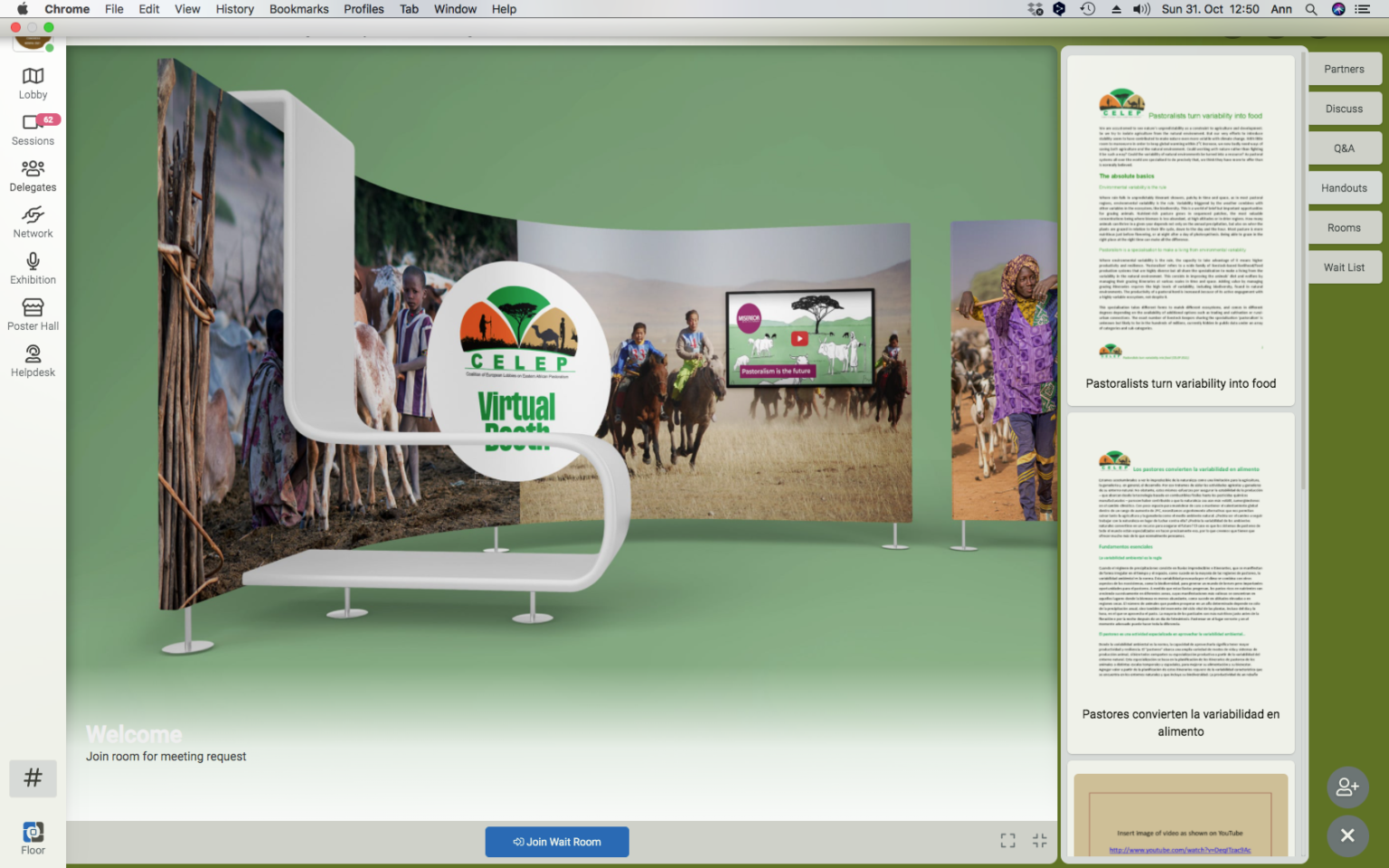Open the Window menu

click(x=455, y=9)
